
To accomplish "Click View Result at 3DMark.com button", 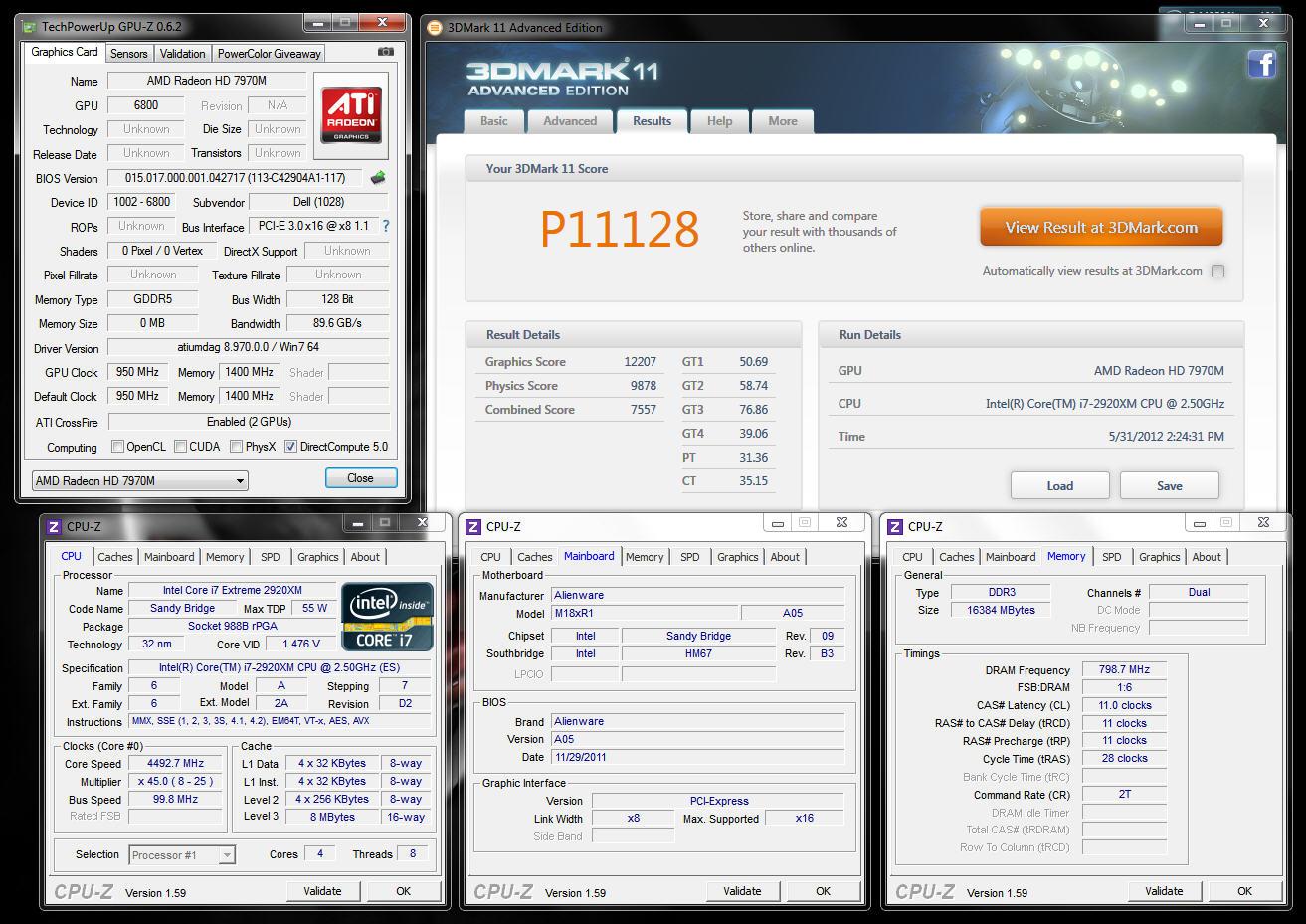I will tap(1100, 228).
